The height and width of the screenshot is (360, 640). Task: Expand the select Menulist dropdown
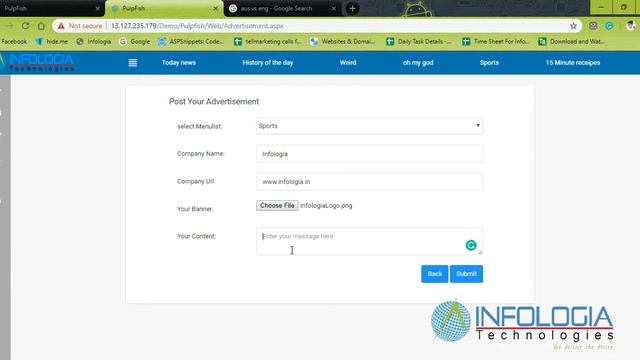[369, 126]
